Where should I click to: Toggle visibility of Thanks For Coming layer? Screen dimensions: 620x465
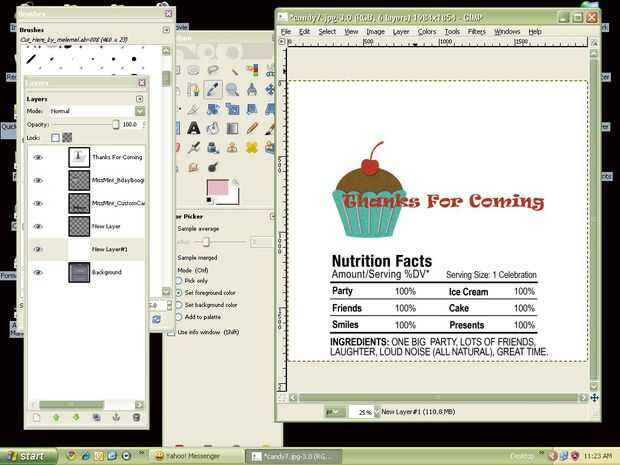(x=38, y=157)
